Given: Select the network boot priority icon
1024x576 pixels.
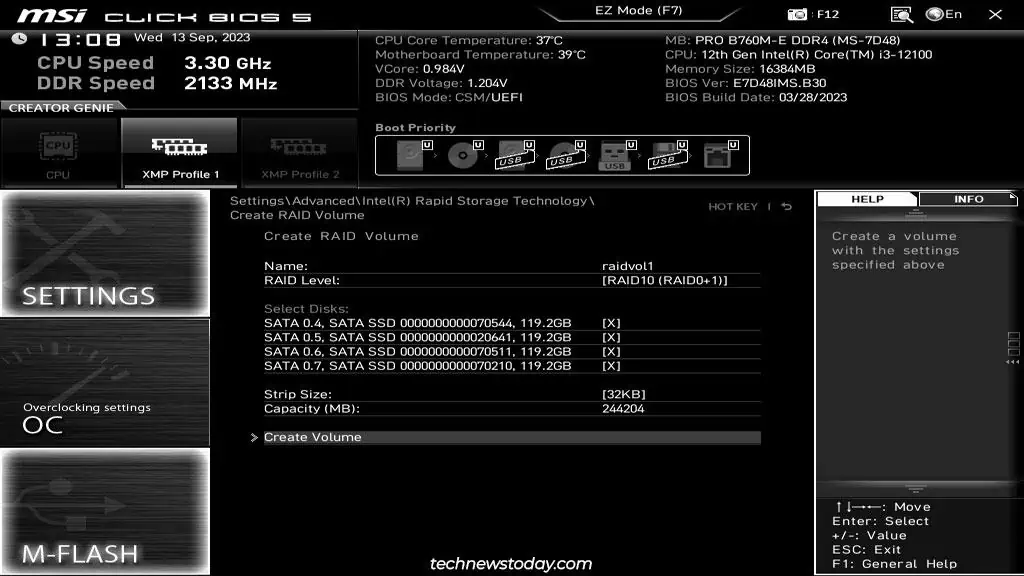Looking at the screenshot, I should coord(715,155).
